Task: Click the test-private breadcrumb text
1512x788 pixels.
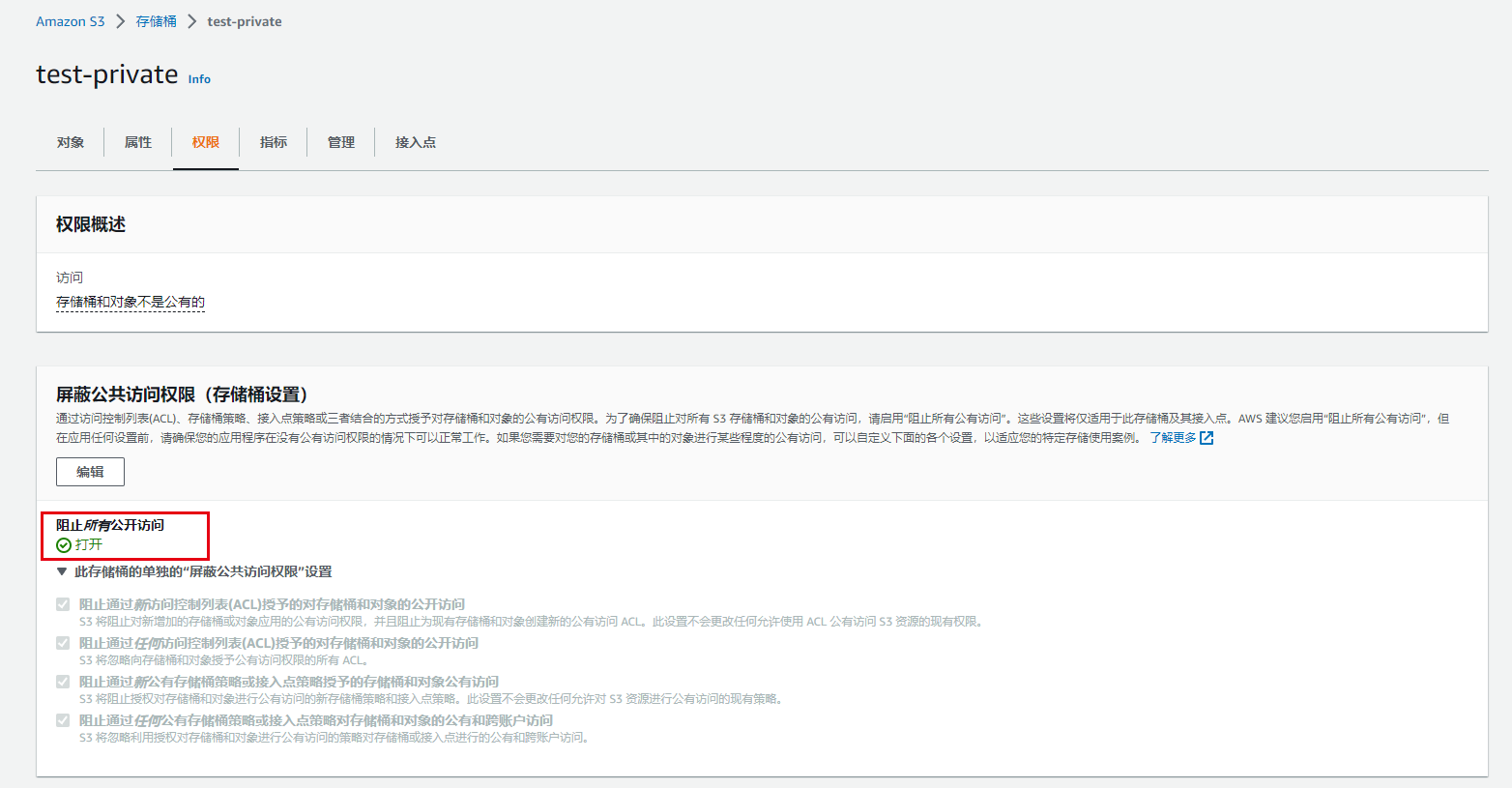Action: click(245, 21)
